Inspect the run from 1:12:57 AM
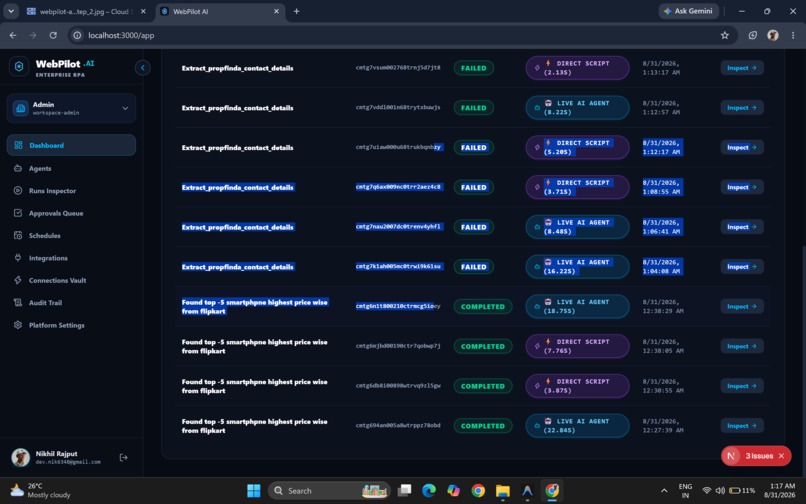 (741, 107)
